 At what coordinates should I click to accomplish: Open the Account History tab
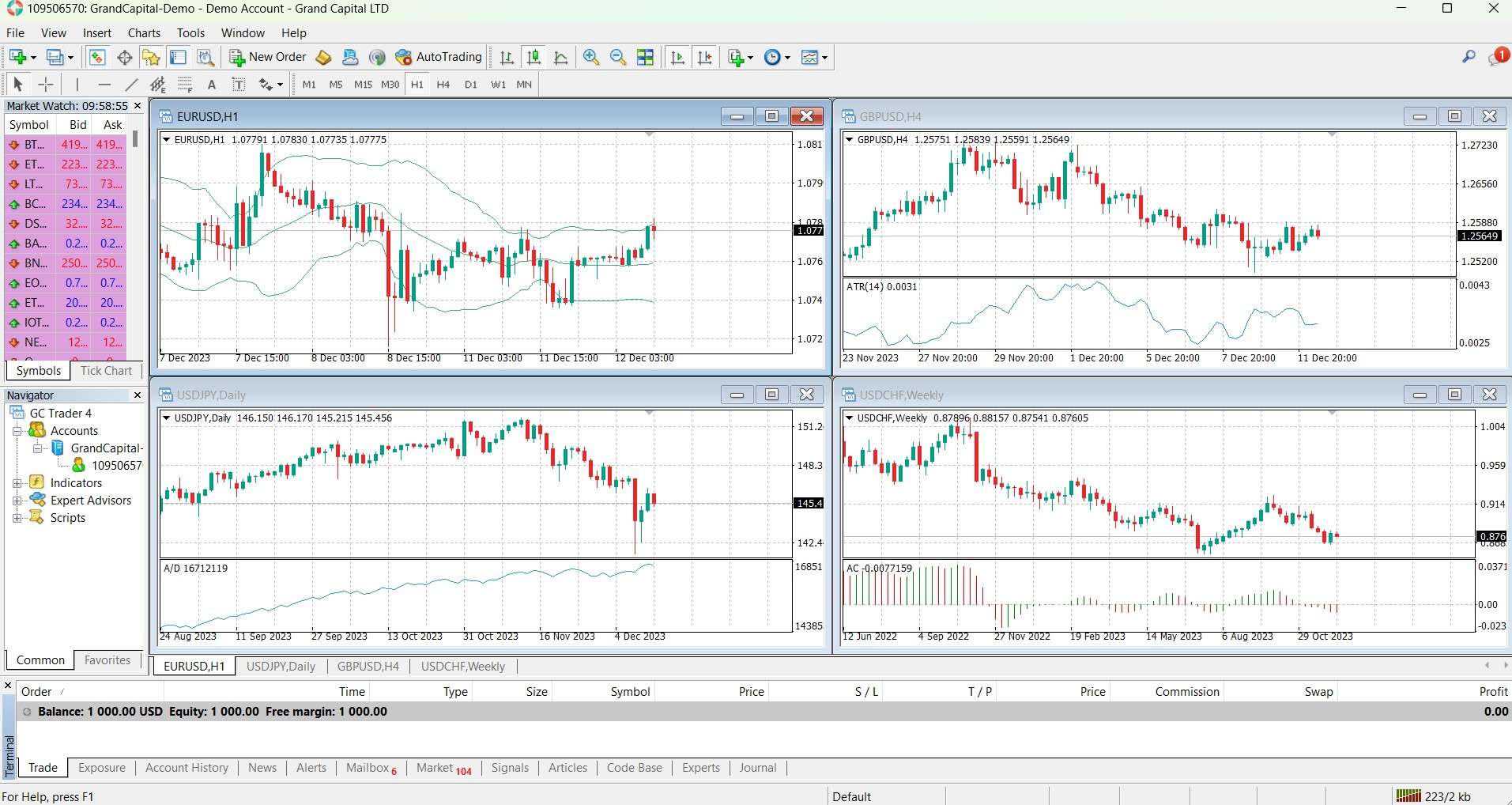pos(187,768)
